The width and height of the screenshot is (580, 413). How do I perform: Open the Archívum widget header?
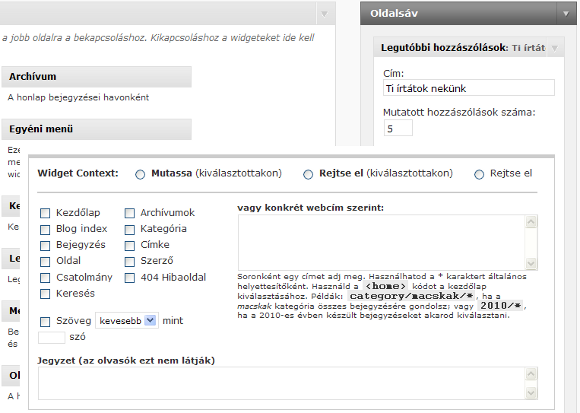coord(97,77)
